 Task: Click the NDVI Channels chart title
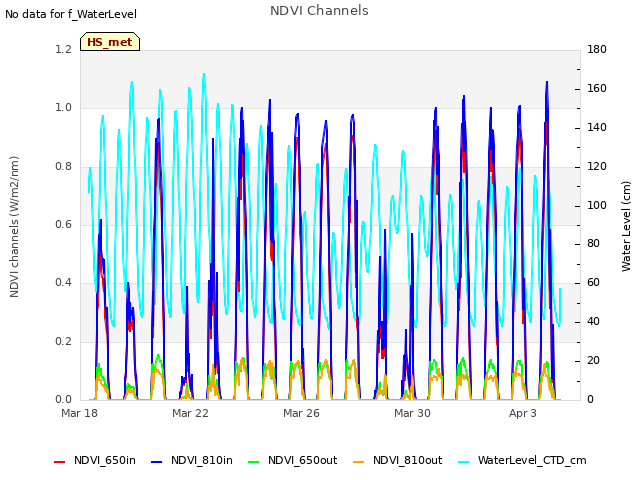pos(319,11)
